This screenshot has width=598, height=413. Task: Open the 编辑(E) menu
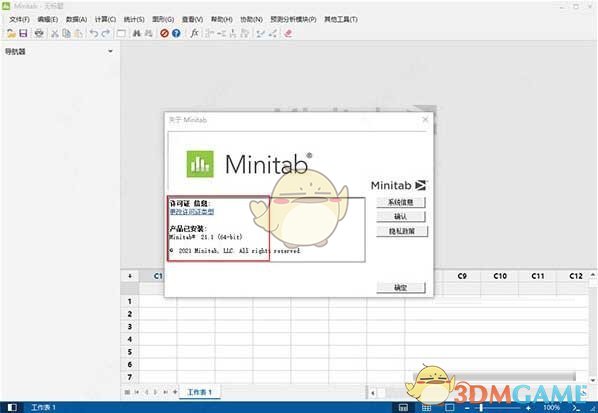click(48, 19)
